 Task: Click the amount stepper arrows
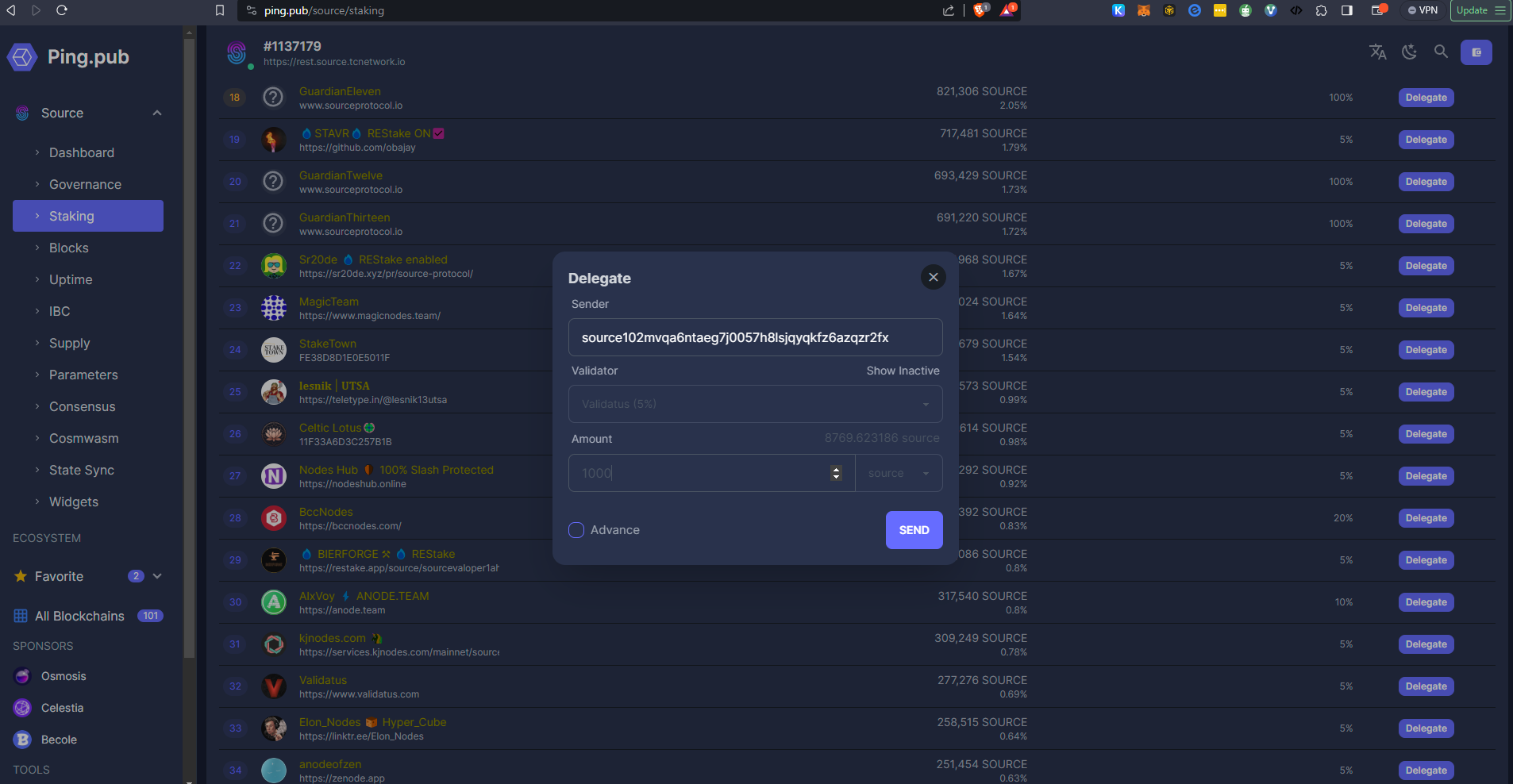[x=836, y=473]
